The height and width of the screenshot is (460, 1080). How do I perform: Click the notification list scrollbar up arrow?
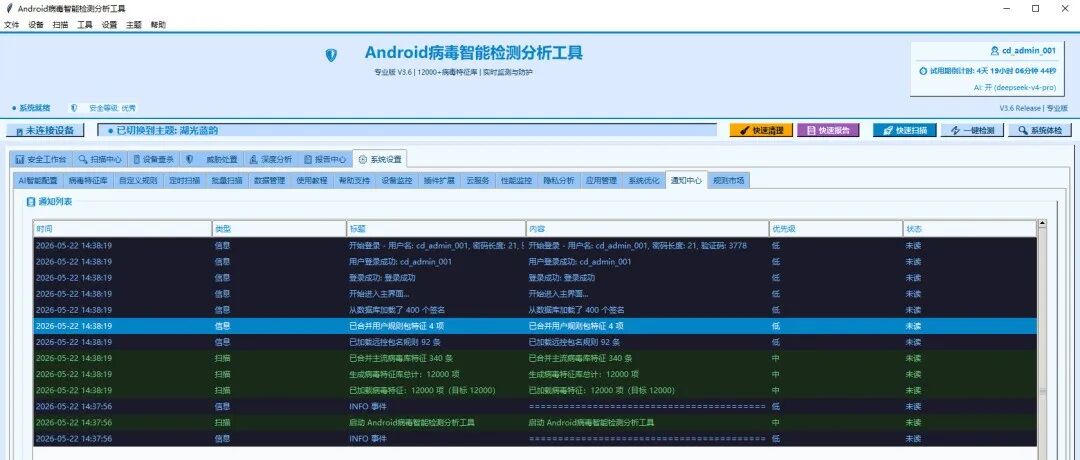pyautogui.click(x=1042, y=224)
